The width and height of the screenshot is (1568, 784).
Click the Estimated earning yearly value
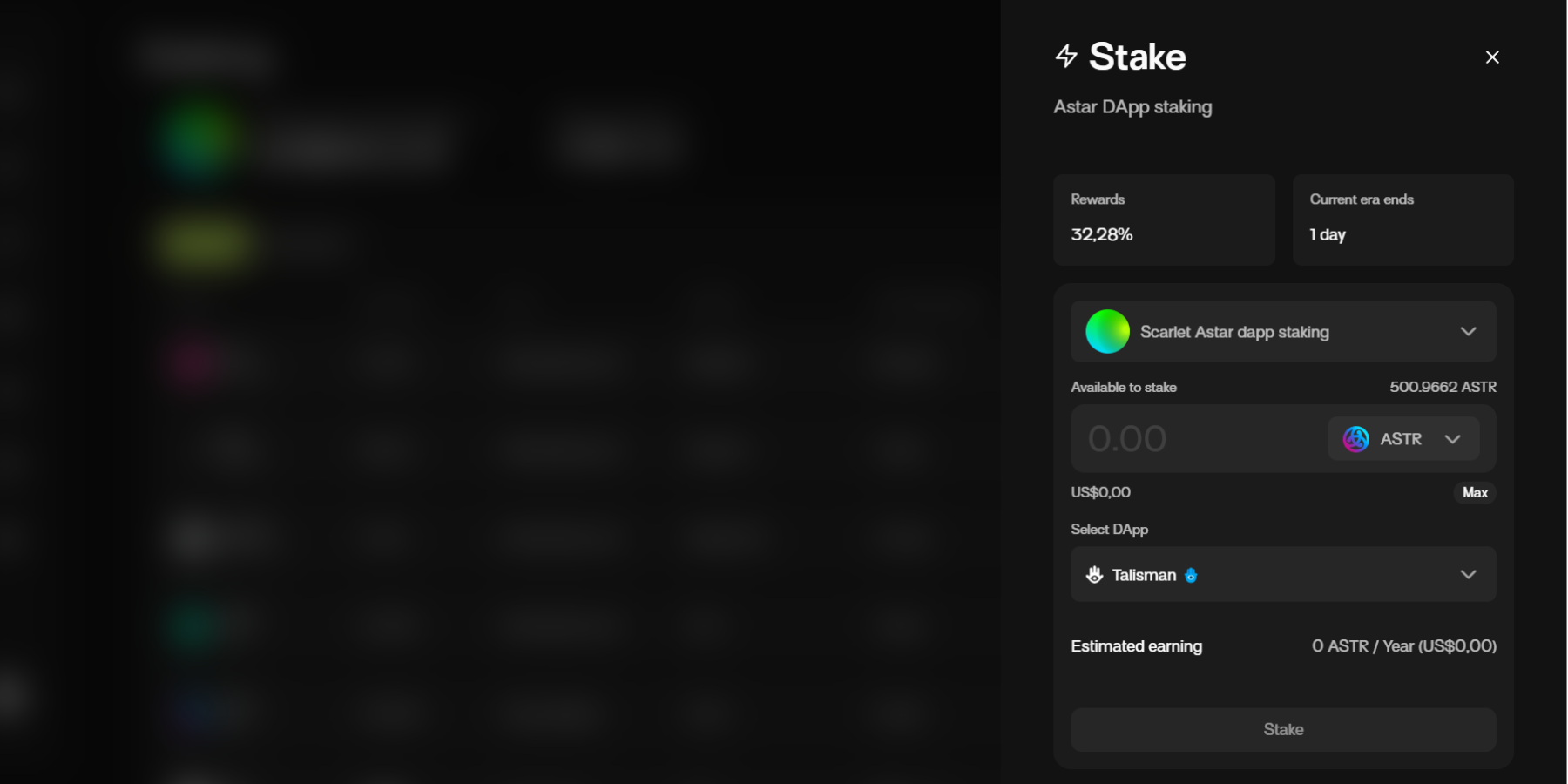click(x=1403, y=646)
